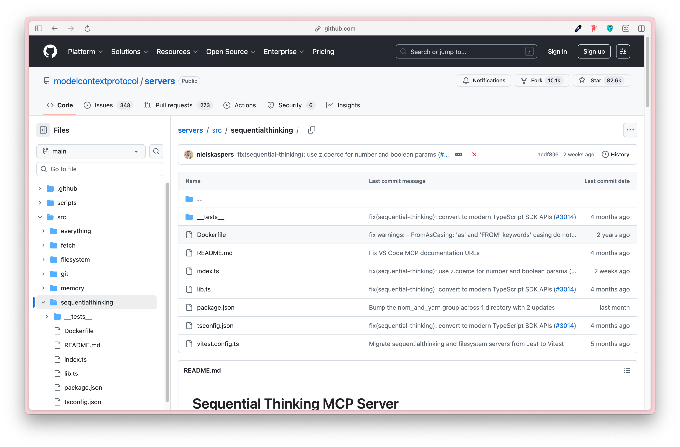680x447 pixels.
Task: Toggle the browser sidebar icon
Action: (x=39, y=29)
